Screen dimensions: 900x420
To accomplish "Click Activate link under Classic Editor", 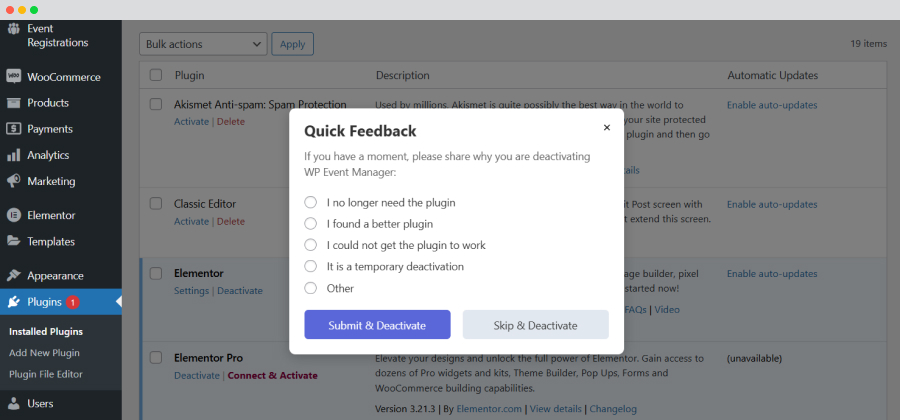I will click(x=192, y=221).
